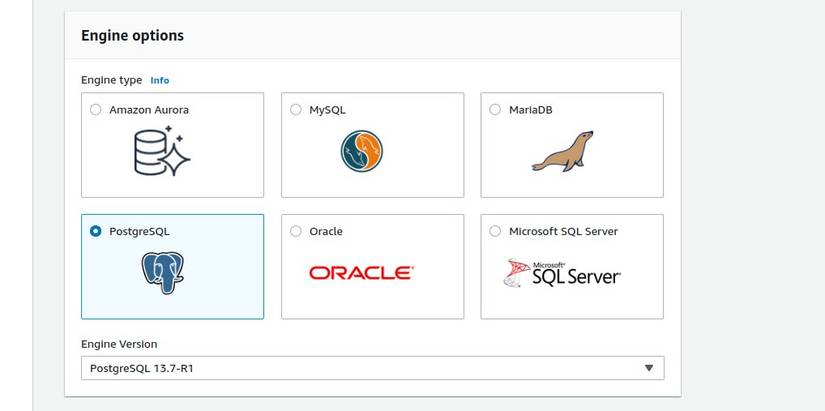Click the Engine Version dropdown arrow
825x411 pixels.
click(648, 368)
